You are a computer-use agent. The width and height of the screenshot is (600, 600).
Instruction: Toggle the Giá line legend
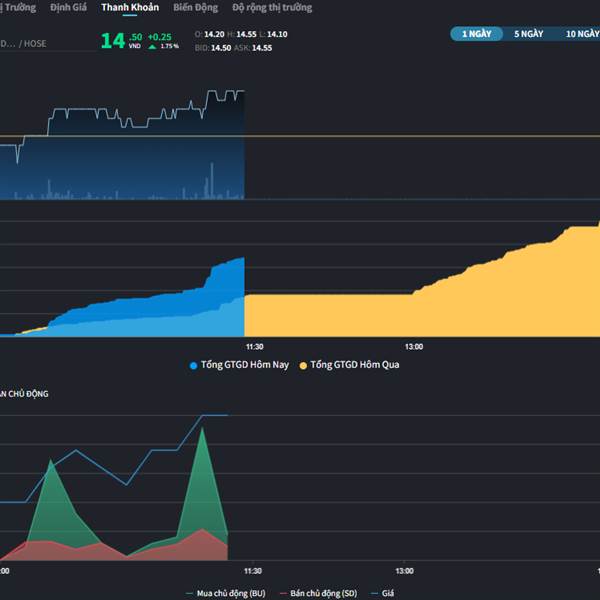click(383, 593)
